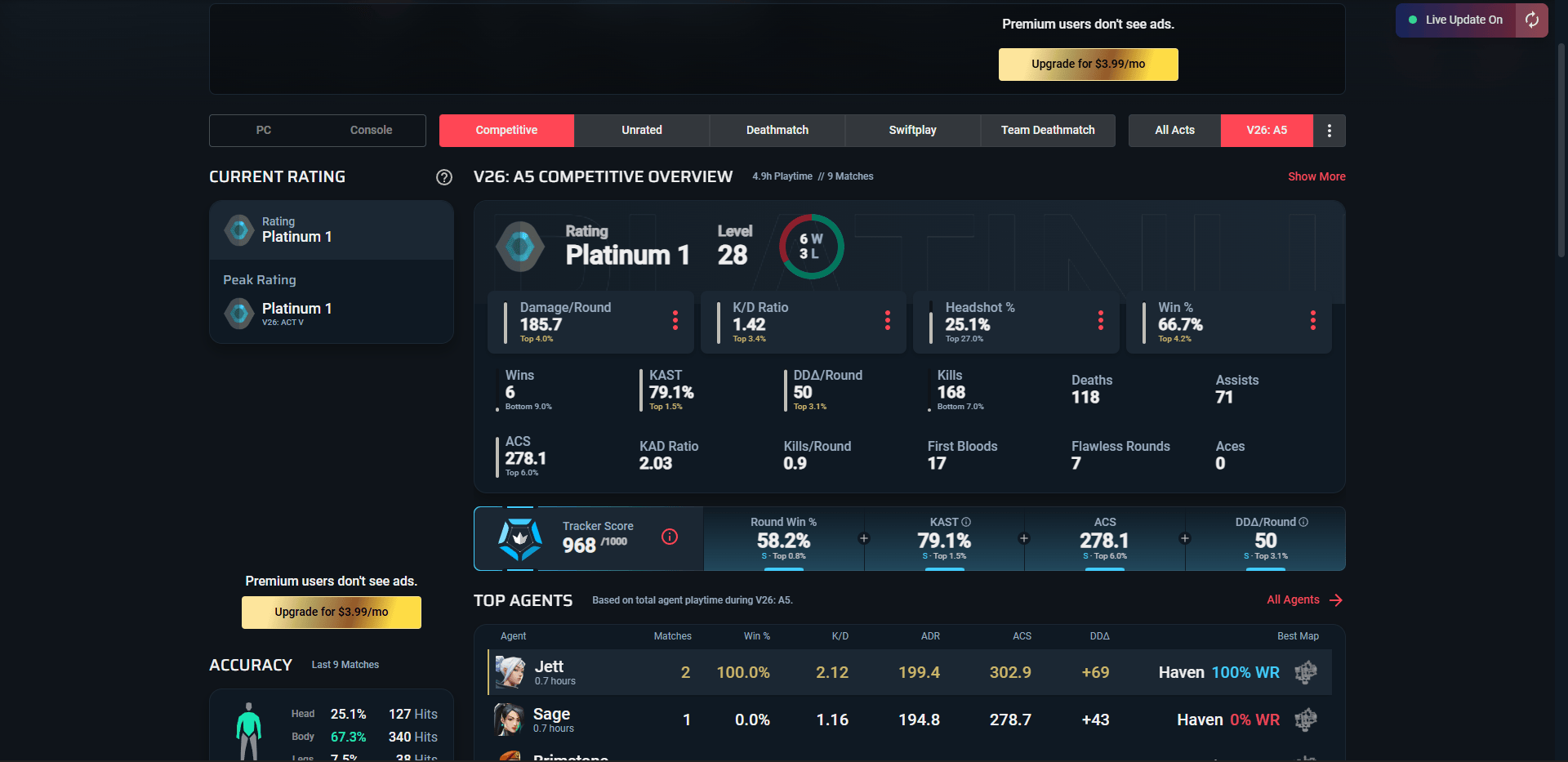Click Jett's 100% WR text
The image size is (1568, 762).
click(1245, 672)
